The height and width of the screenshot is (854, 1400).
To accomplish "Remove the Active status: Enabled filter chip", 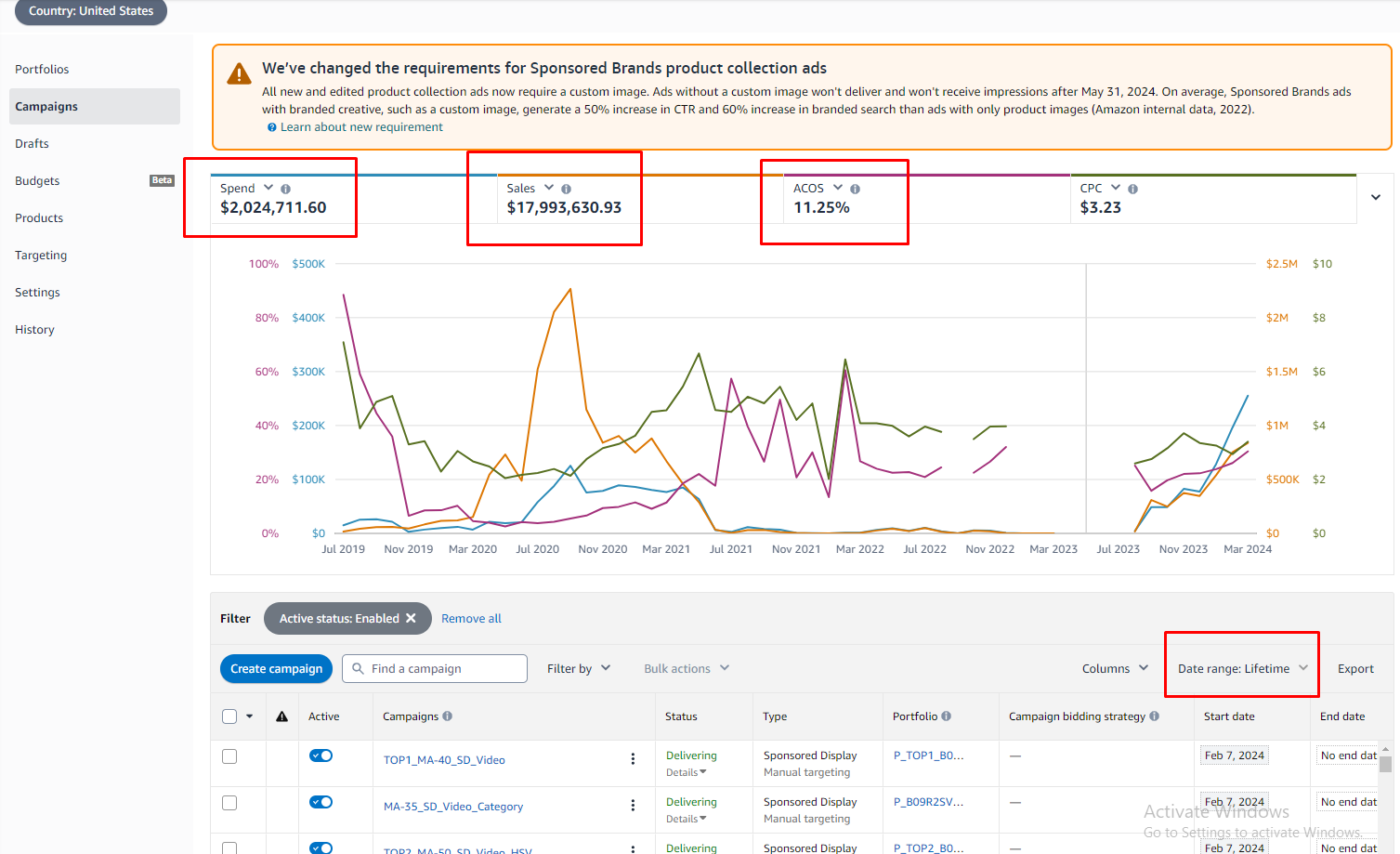I will pyautogui.click(x=411, y=618).
